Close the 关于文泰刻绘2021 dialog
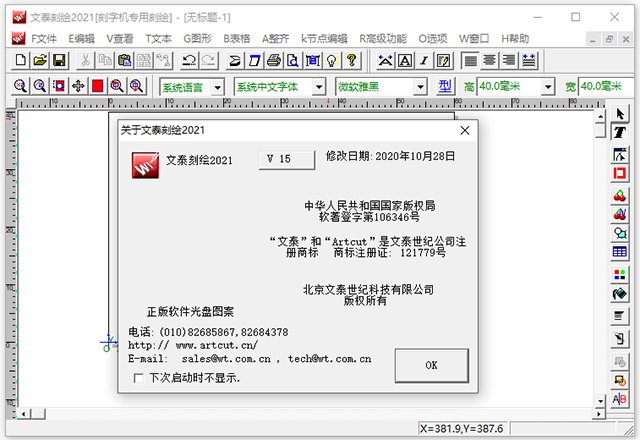The width and height of the screenshot is (640, 440). [465, 131]
